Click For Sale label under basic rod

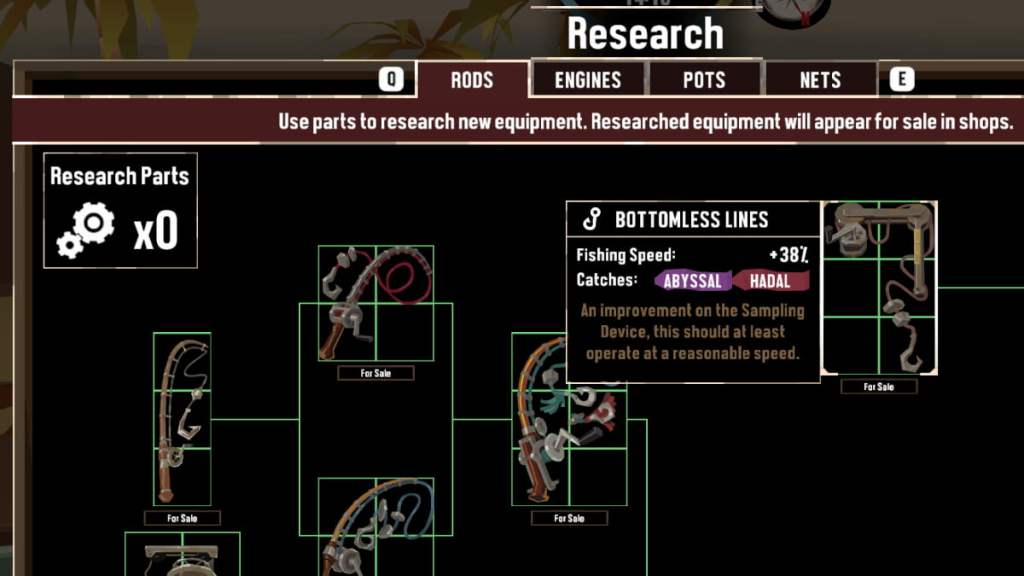click(182, 518)
